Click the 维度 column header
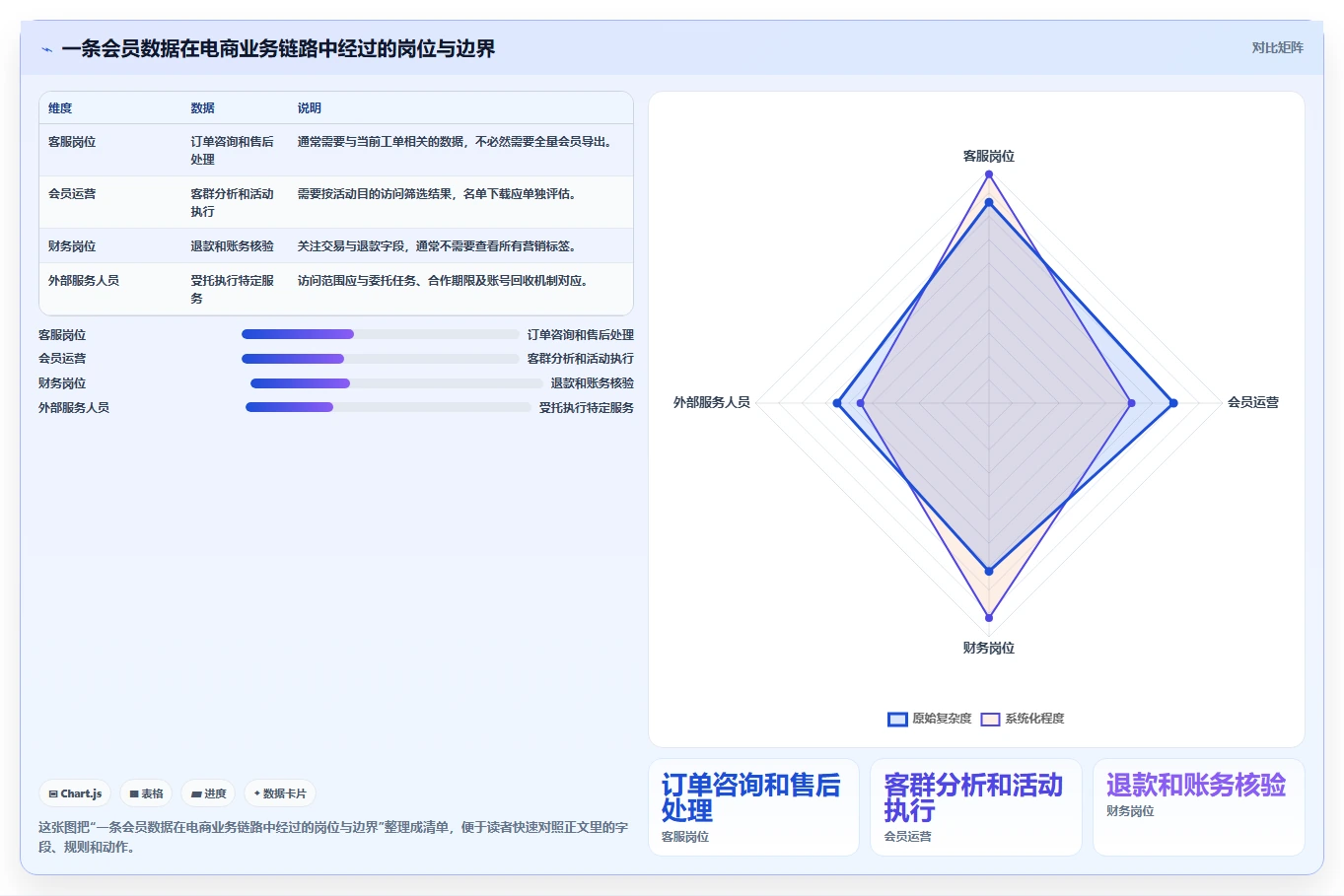The image size is (1344, 896). (60, 108)
